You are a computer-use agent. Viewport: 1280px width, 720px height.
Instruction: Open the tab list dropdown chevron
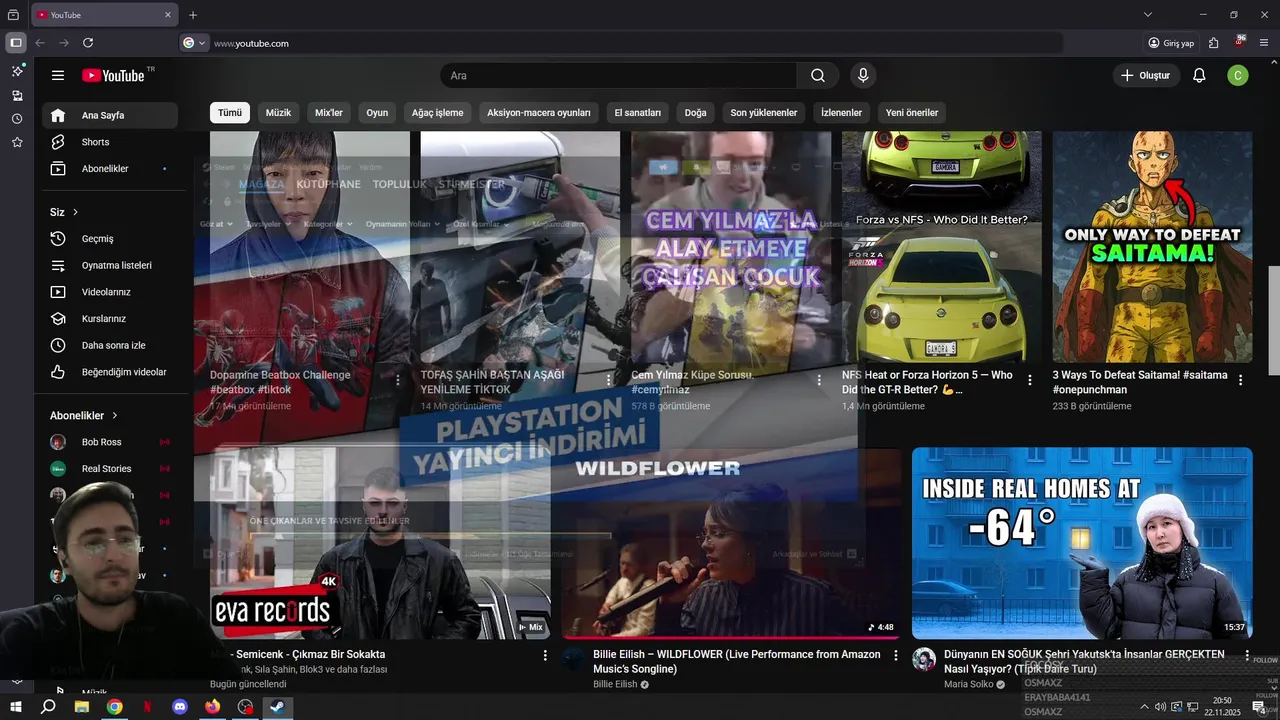1148,15
